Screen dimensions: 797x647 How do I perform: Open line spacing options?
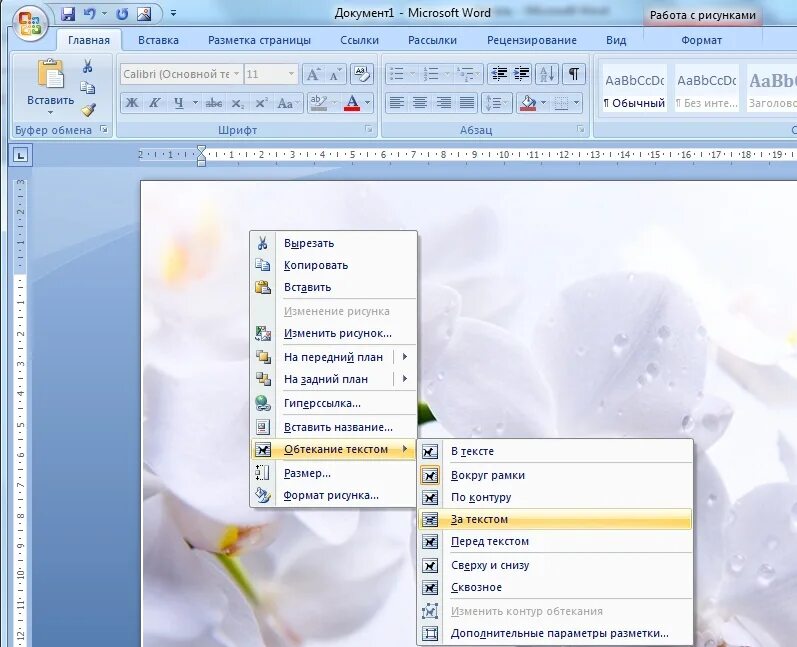pos(496,103)
